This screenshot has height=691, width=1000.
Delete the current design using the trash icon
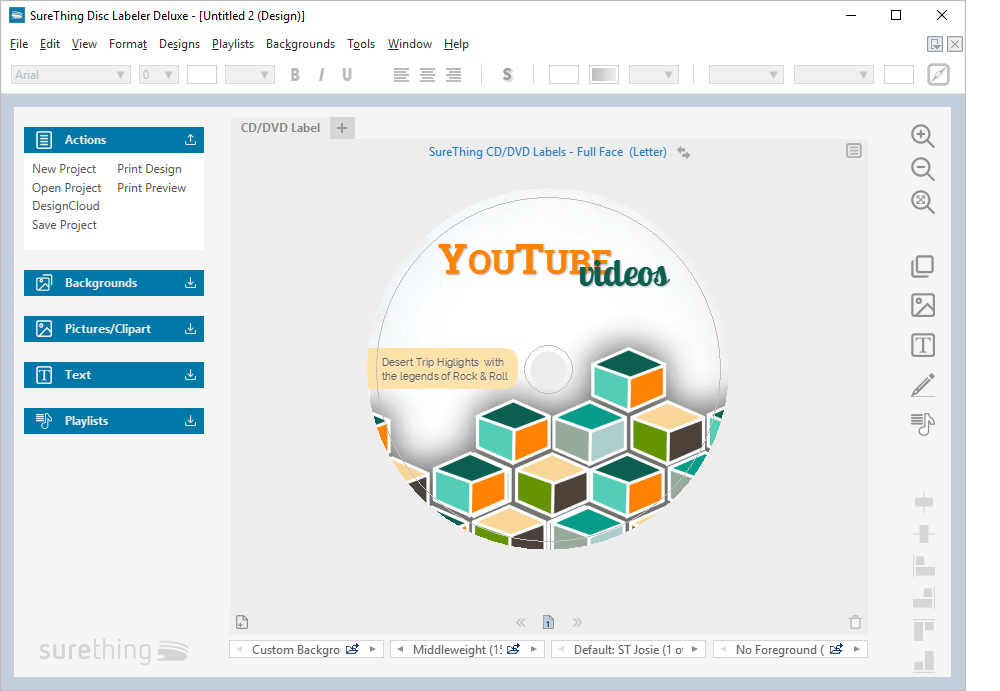coord(855,621)
